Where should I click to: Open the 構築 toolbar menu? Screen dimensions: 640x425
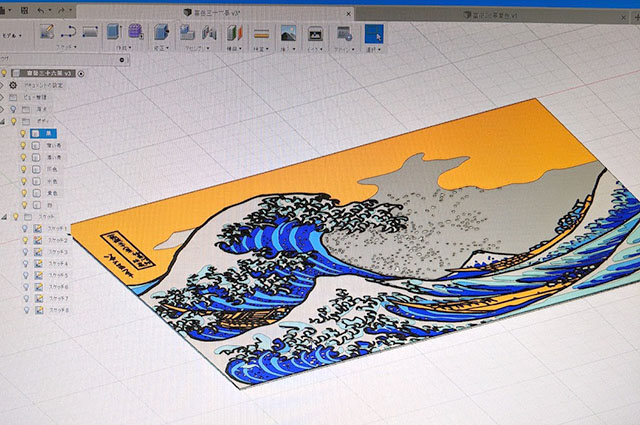235,49
